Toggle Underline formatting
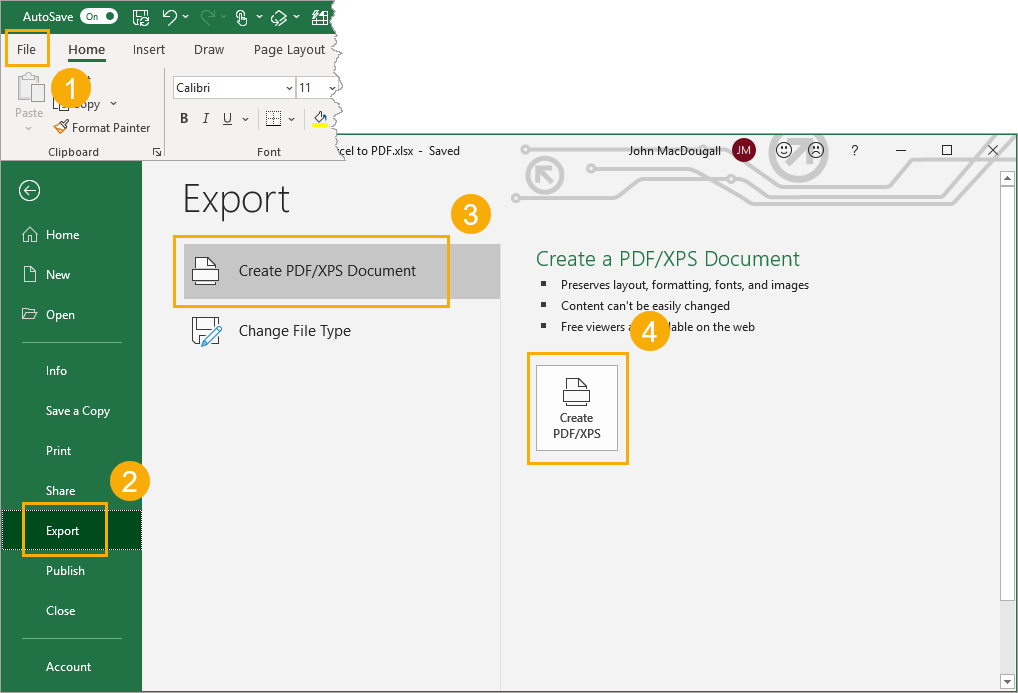1018x693 pixels. click(x=227, y=118)
